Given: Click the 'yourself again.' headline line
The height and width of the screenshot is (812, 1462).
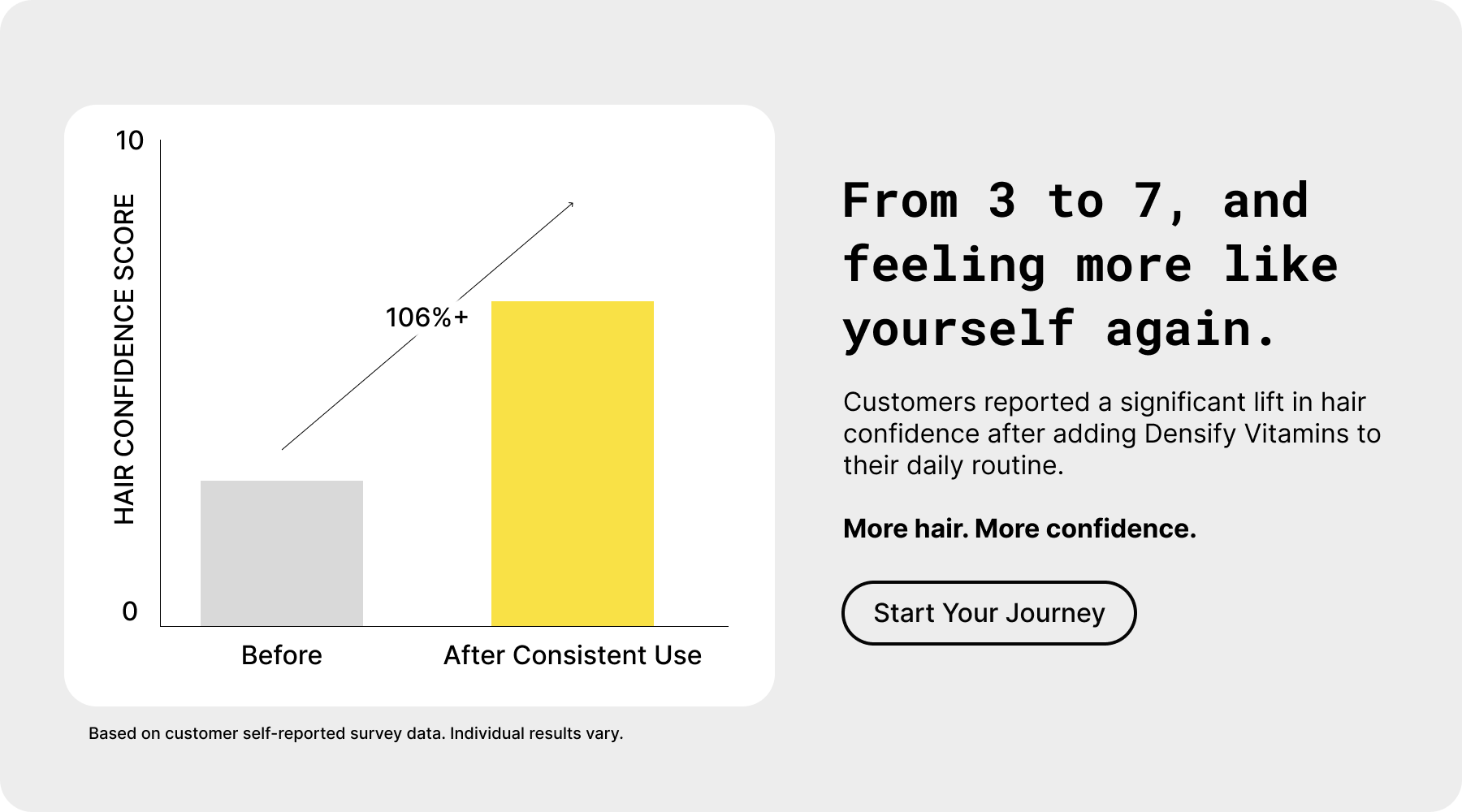Looking at the screenshot, I should tap(1059, 330).
